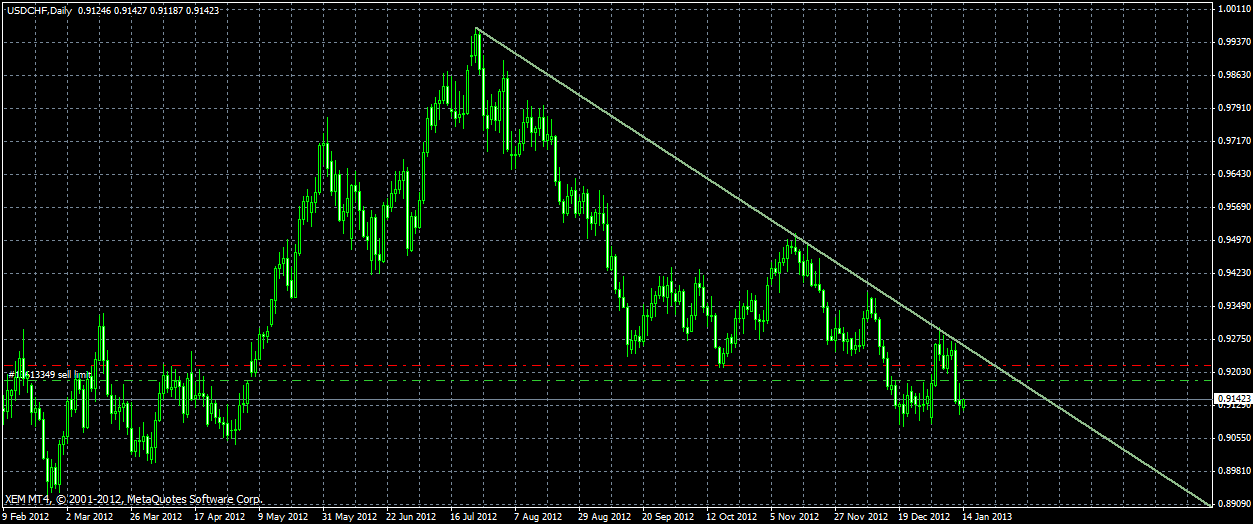Click the MetaQuotes Software Corp. copyright text

click(x=133, y=498)
